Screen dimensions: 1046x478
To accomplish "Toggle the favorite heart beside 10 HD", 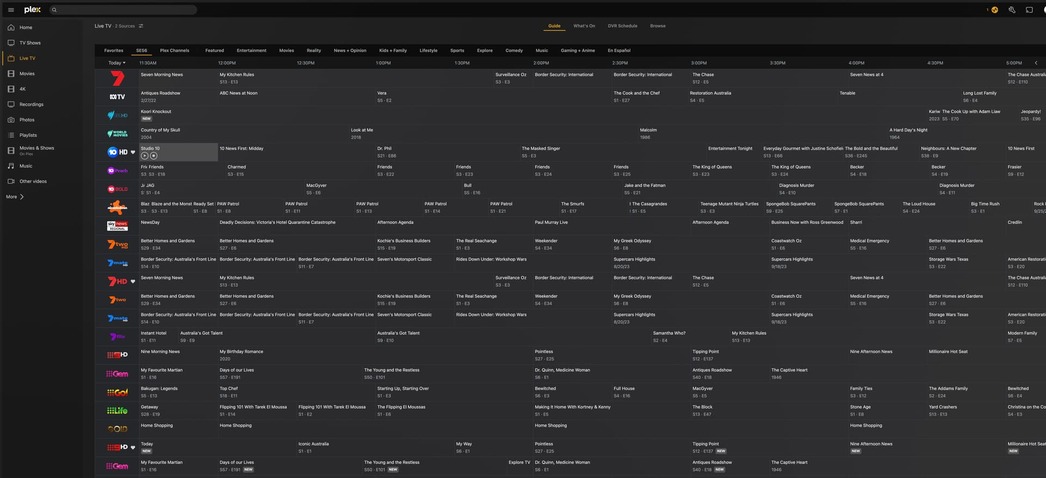I will pyautogui.click(x=133, y=152).
